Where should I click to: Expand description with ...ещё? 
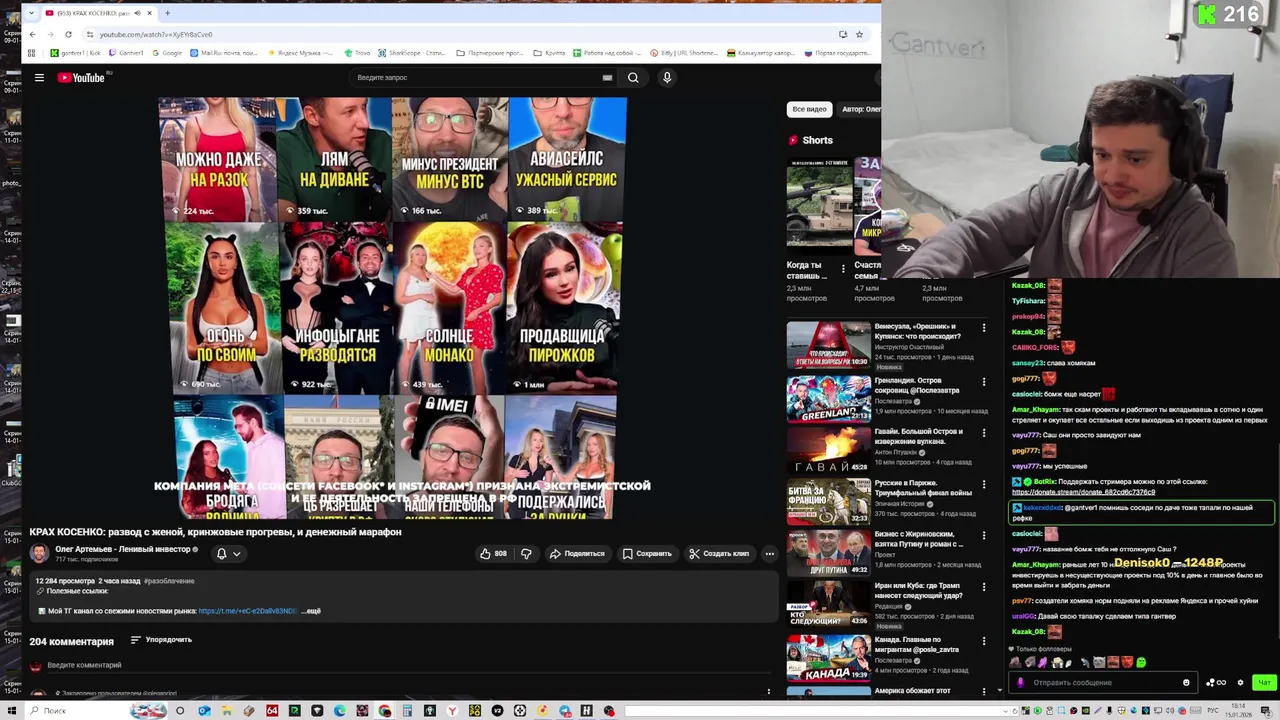click(x=311, y=611)
